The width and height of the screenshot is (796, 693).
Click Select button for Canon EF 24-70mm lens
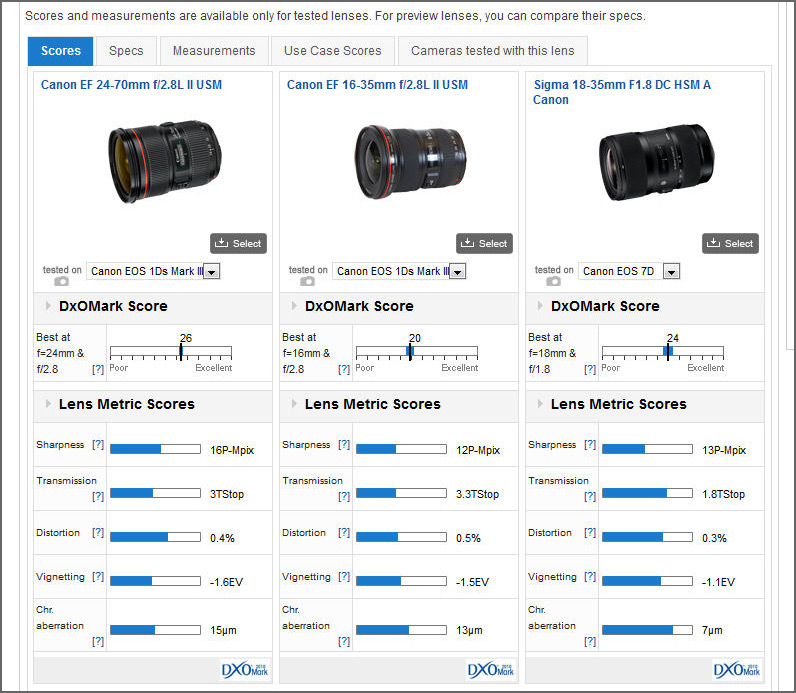click(238, 243)
